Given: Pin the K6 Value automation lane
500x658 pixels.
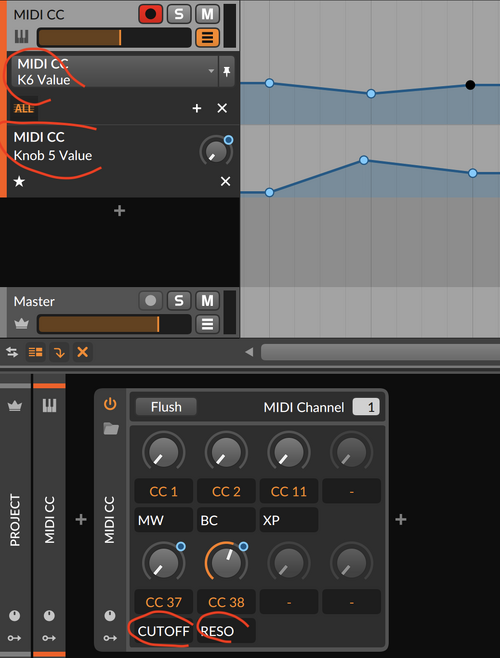Looking at the screenshot, I should coord(227,71).
